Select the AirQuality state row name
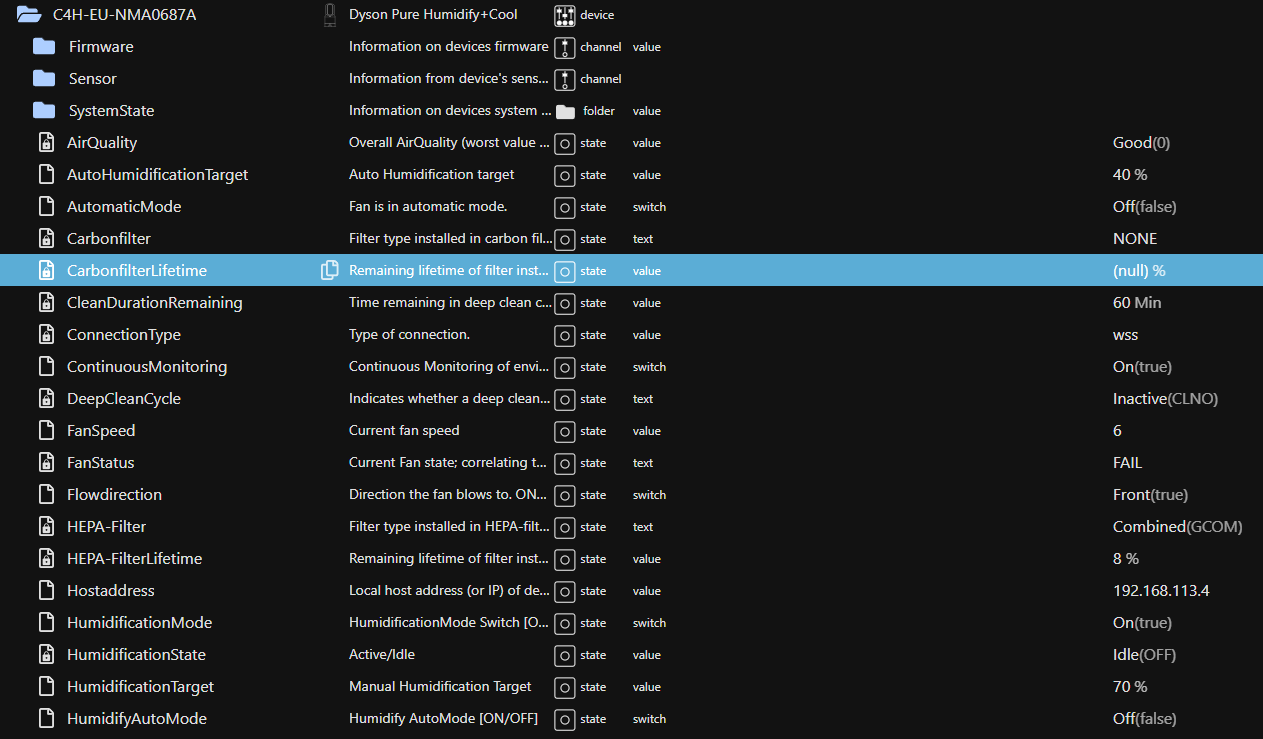 (x=102, y=143)
